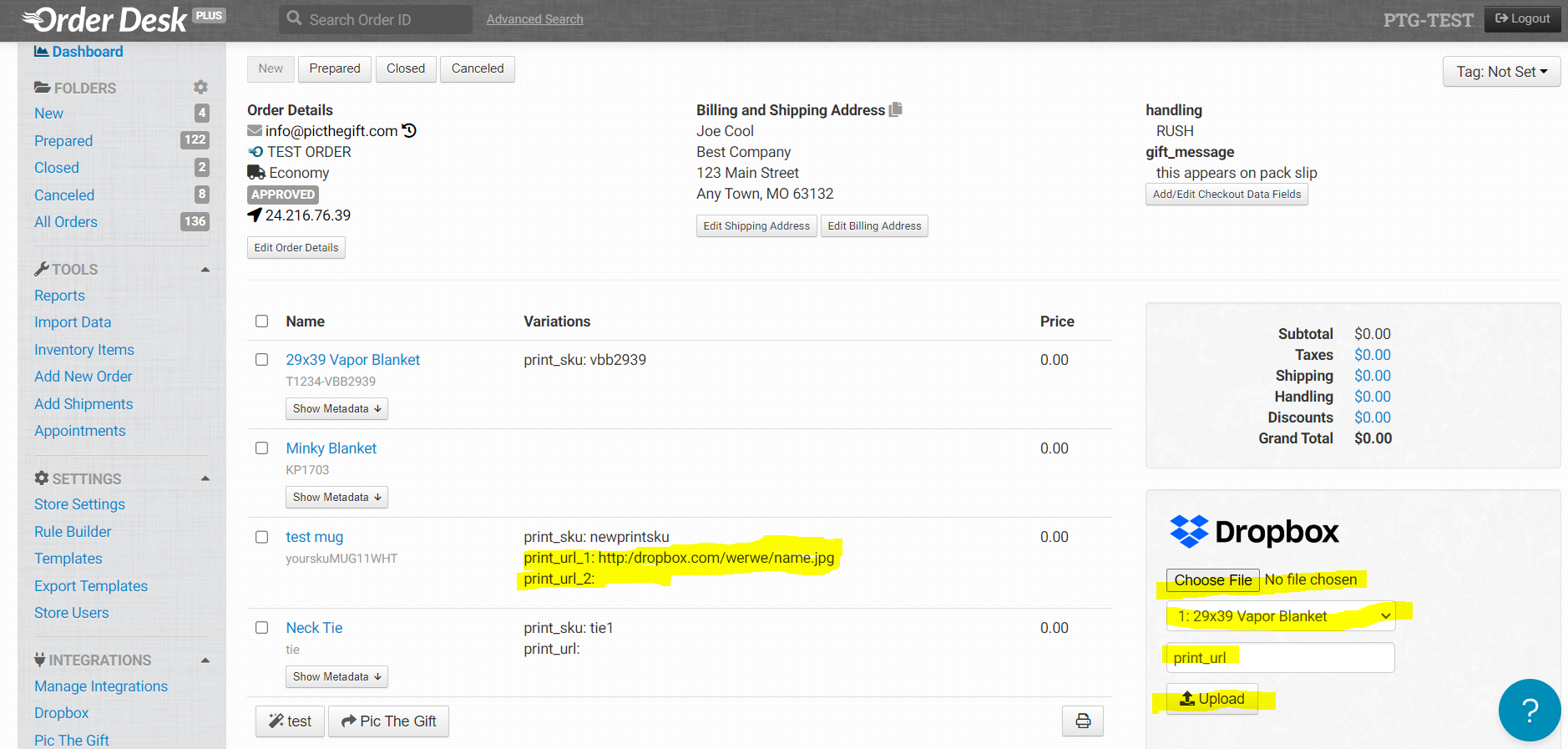
Task: Open the Rule Builder settings link
Action: [73, 532]
